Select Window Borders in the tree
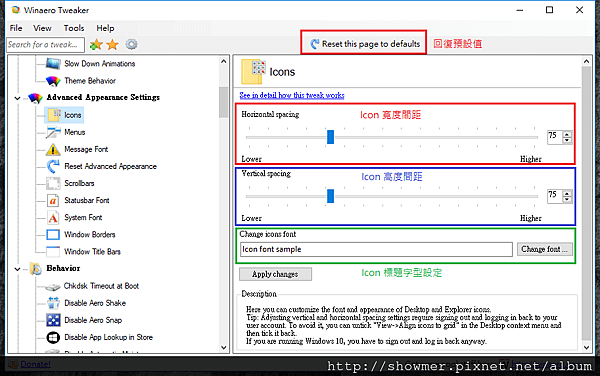This screenshot has width=600, height=376. point(90,234)
